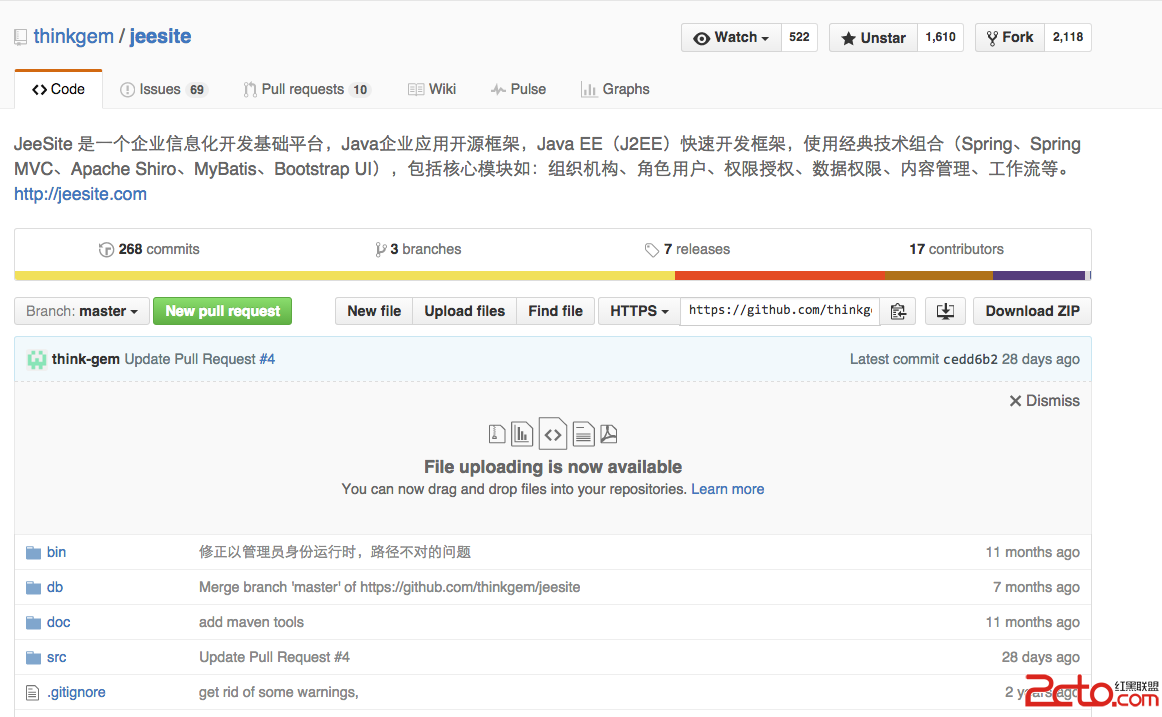Click the Upload files button
The width and height of the screenshot is (1162, 717).
pyautogui.click(x=465, y=311)
